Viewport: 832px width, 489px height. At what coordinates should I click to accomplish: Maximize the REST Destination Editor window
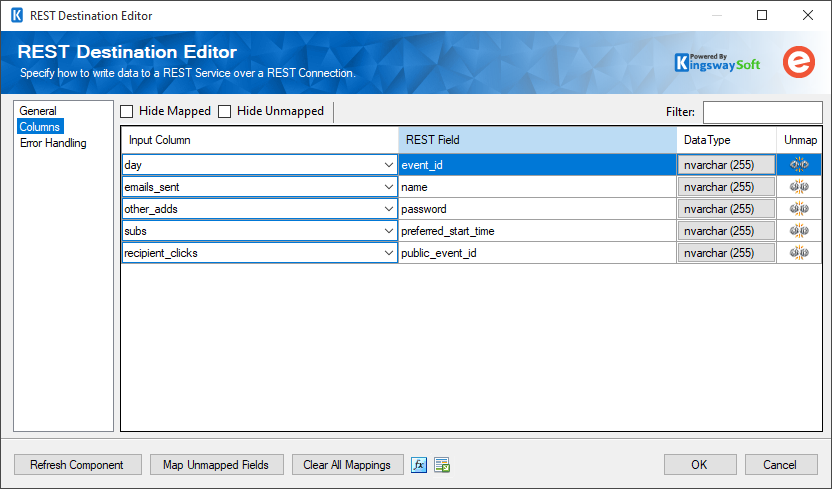tap(762, 15)
